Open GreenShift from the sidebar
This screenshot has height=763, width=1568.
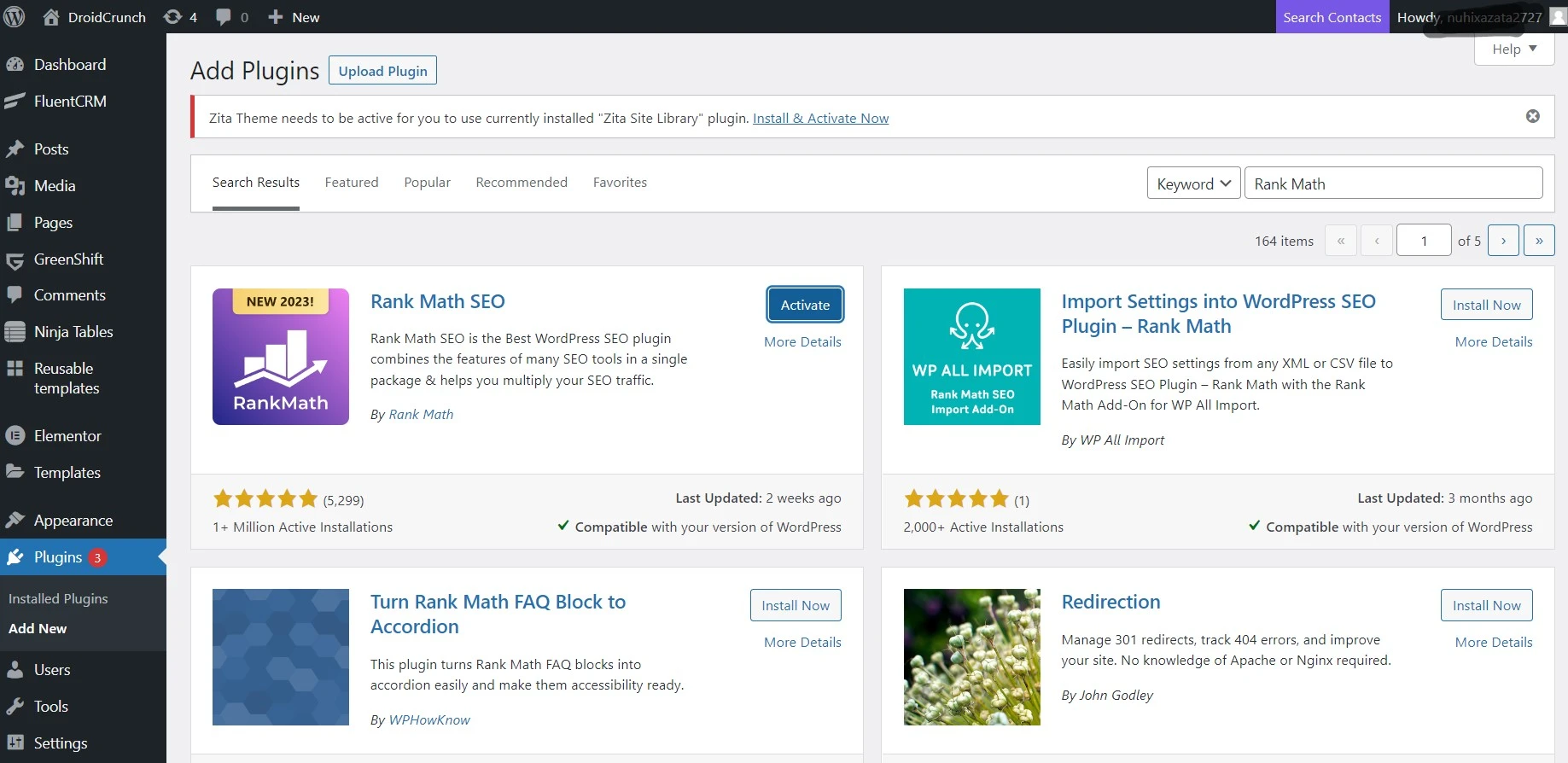click(x=68, y=259)
